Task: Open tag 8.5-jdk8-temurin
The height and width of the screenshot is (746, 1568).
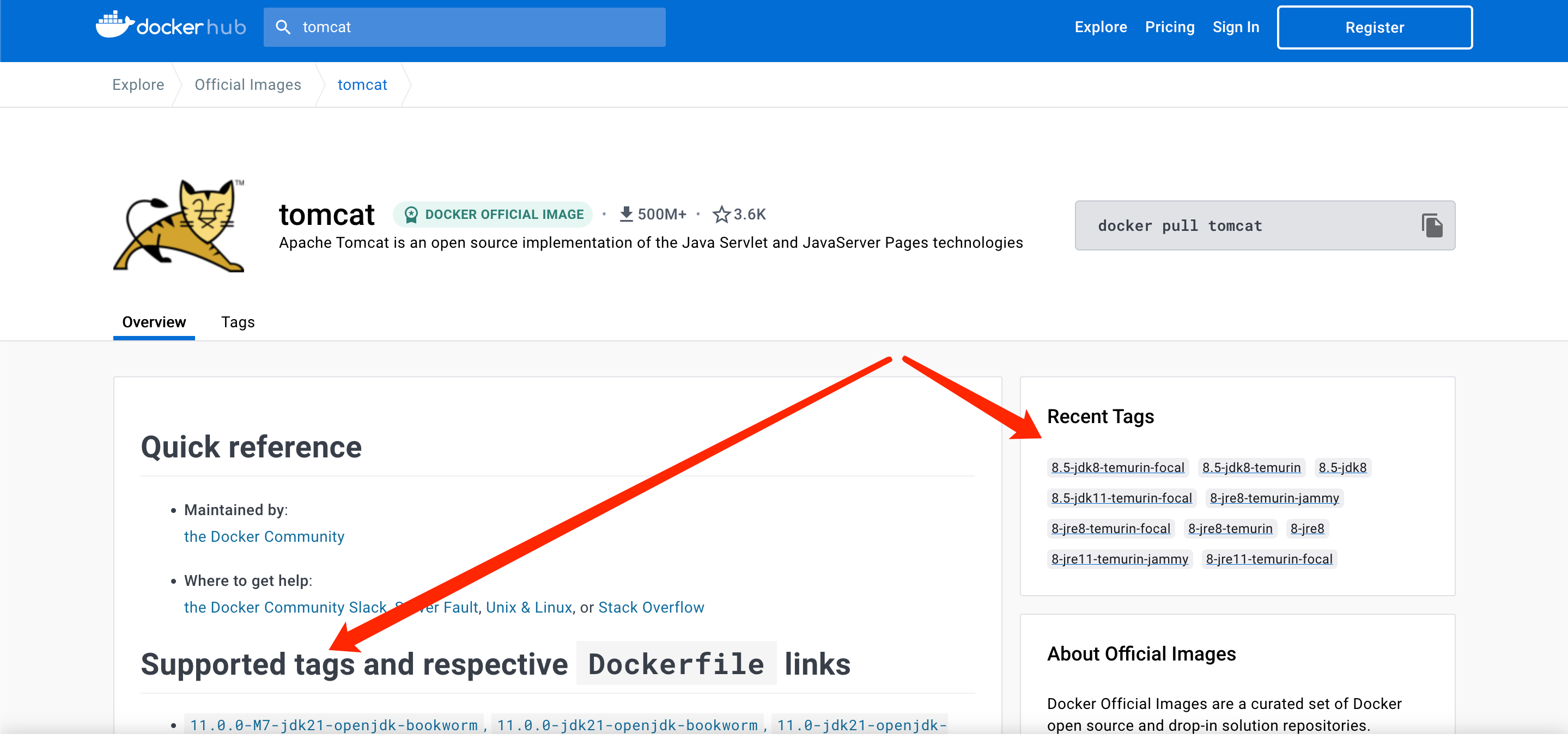Action: 1251,467
